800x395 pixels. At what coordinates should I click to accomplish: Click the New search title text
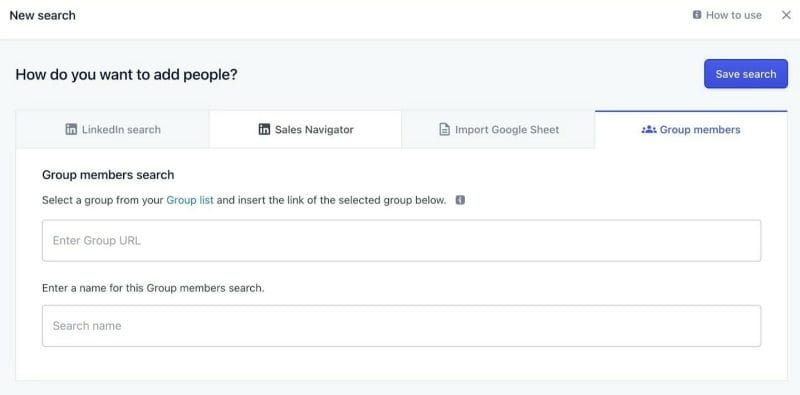coord(42,15)
